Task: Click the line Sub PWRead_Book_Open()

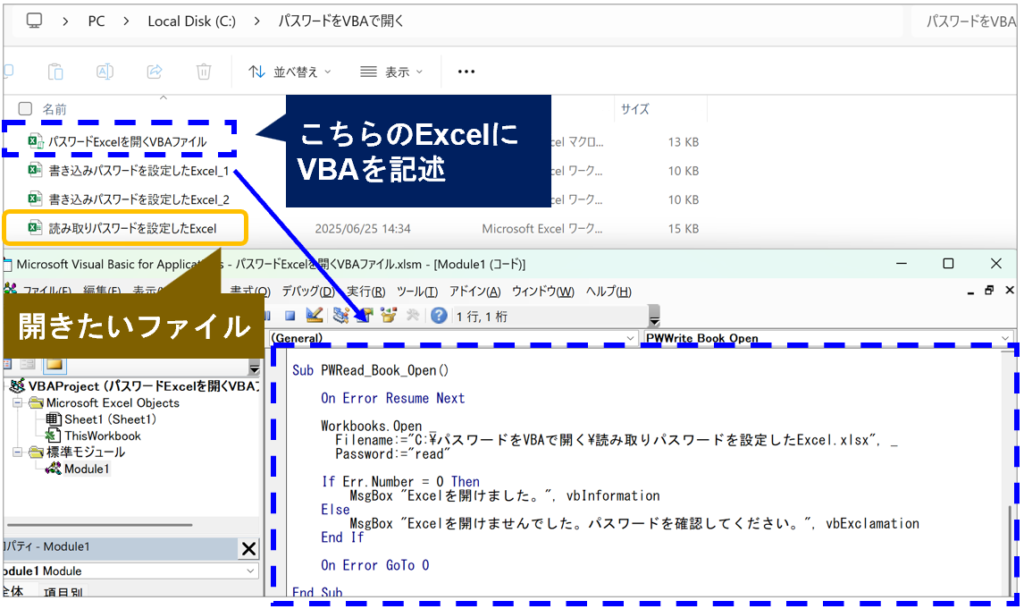Action: pyautogui.click(x=370, y=370)
